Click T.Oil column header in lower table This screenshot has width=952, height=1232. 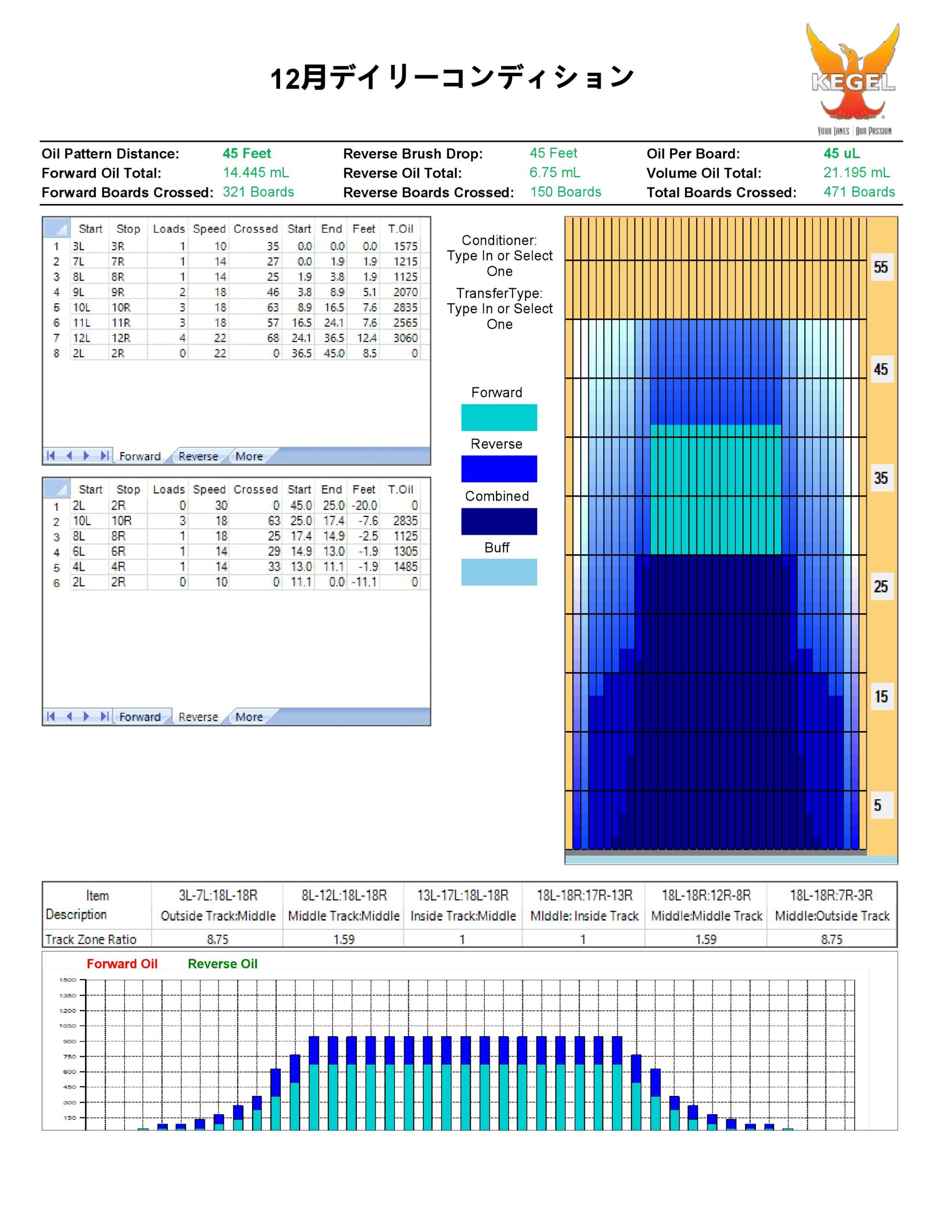point(400,489)
